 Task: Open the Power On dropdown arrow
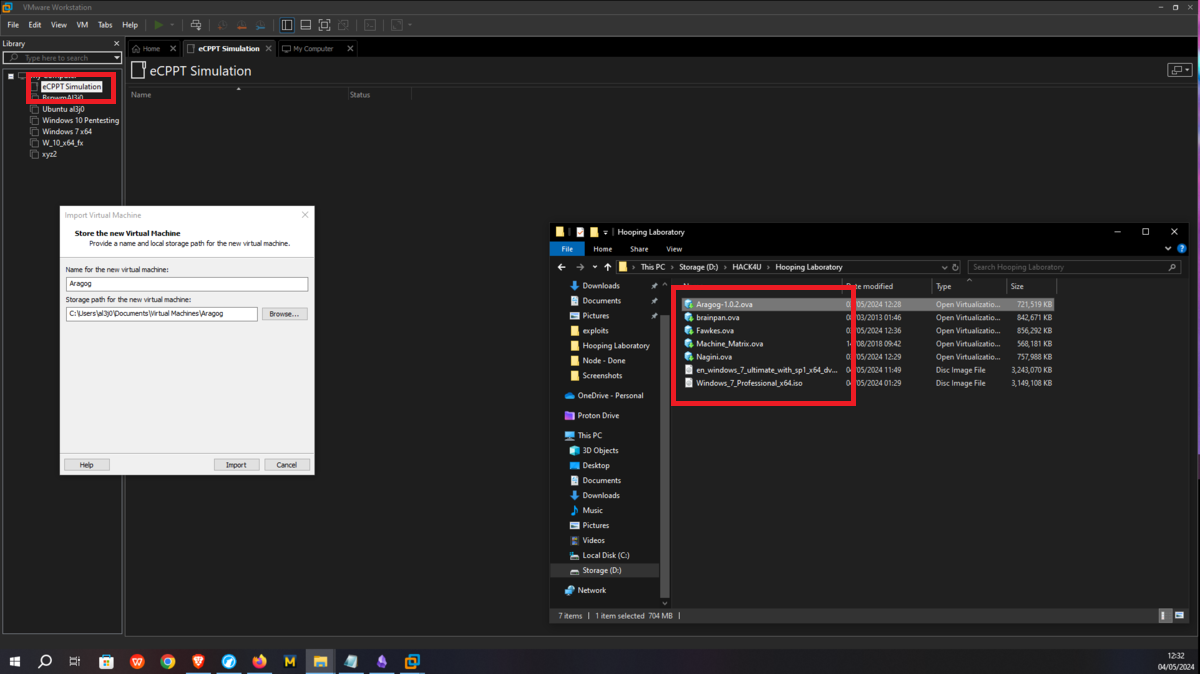(172, 25)
